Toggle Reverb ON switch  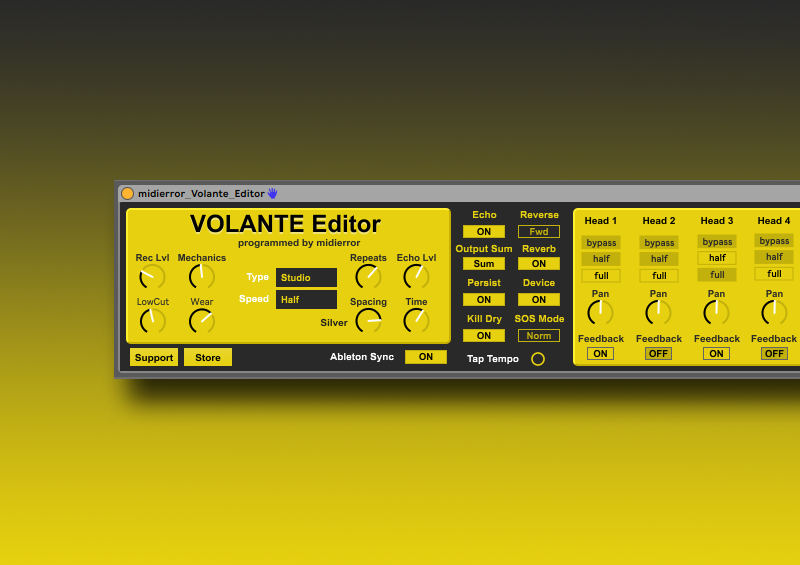539,264
